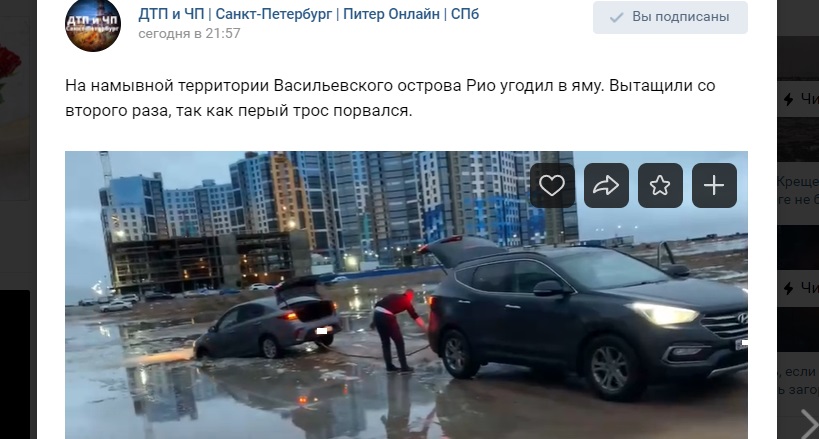
Task: Add video to collection with plus icon
Action: pos(714,186)
